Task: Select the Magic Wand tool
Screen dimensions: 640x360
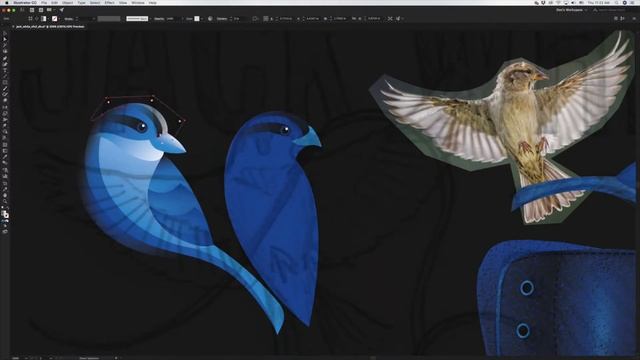Action: click(5, 45)
